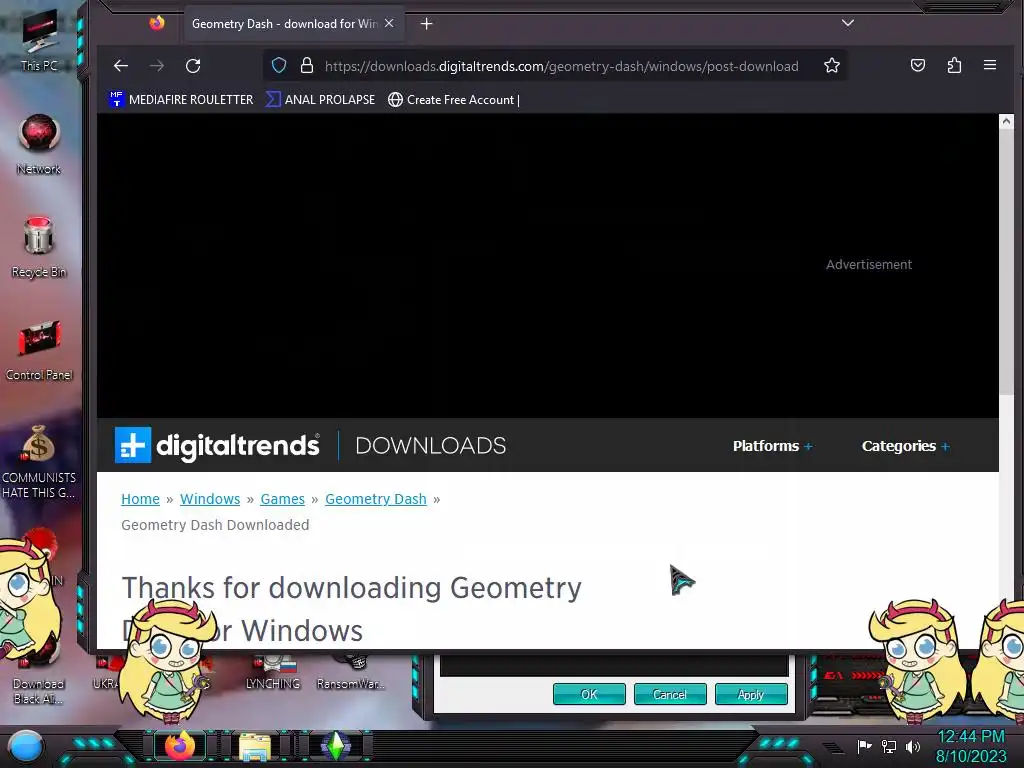1024x768 pixels.
Task: Open the Create Free Account bookmark
Action: 453,100
